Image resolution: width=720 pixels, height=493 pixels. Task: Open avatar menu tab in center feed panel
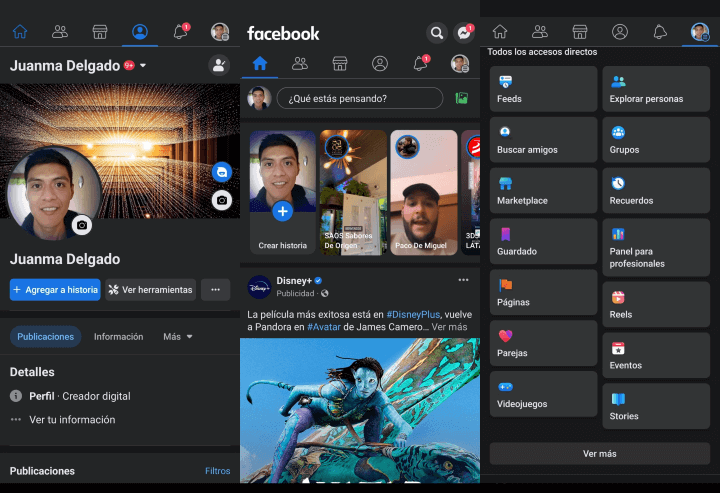pyautogui.click(x=460, y=63)
